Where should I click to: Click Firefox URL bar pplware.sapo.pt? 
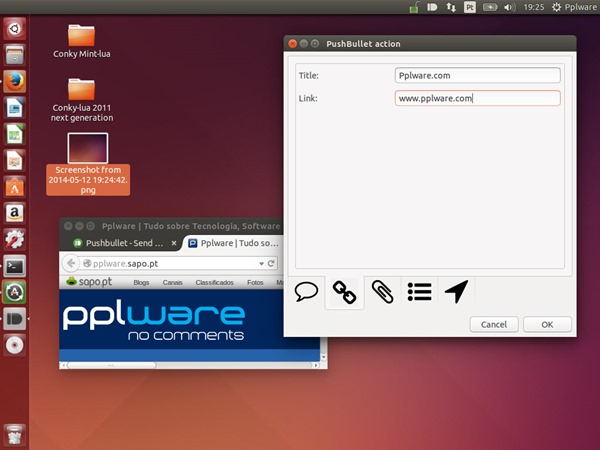point(168,263)
